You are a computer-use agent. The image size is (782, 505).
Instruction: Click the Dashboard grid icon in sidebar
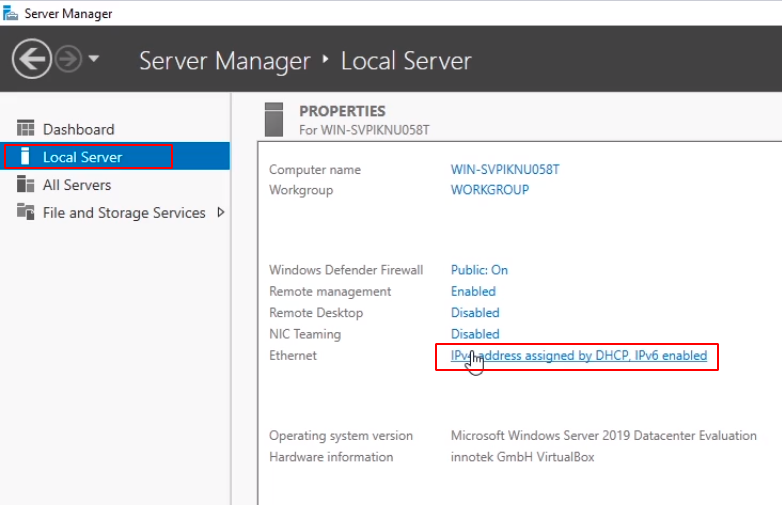tap(26, 129)
